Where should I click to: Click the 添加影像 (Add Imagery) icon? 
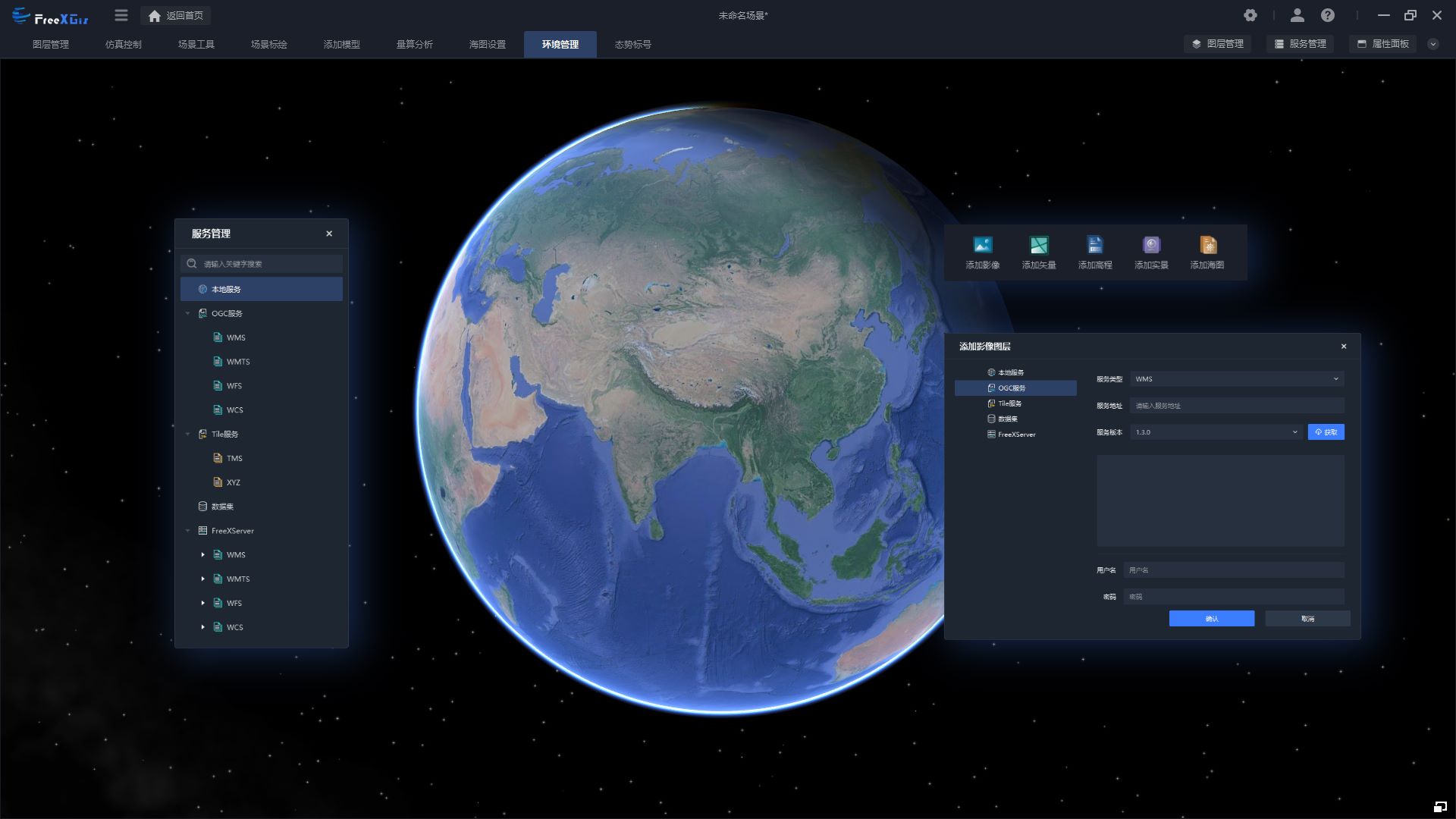pyautogui.click(x=982, y=245)
